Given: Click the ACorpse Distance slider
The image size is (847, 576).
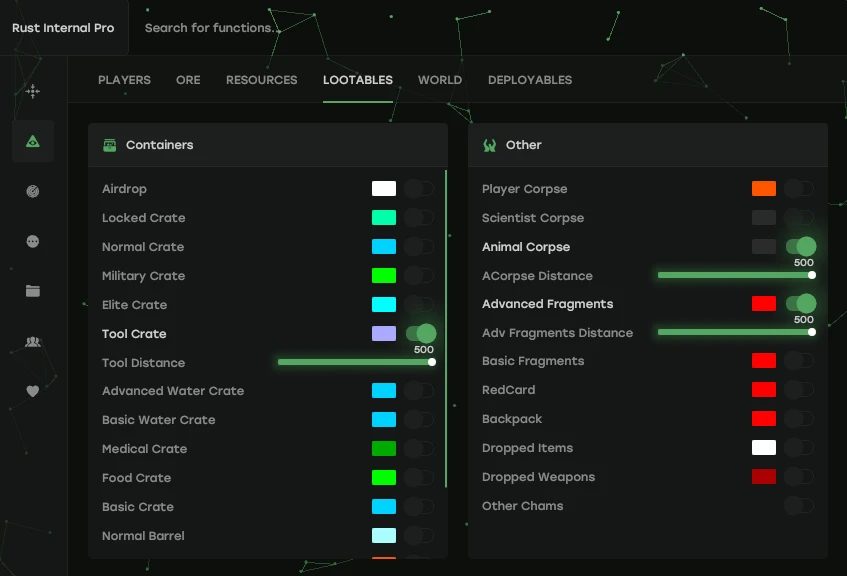Looking at the screenshot, I should pos(737,275).
